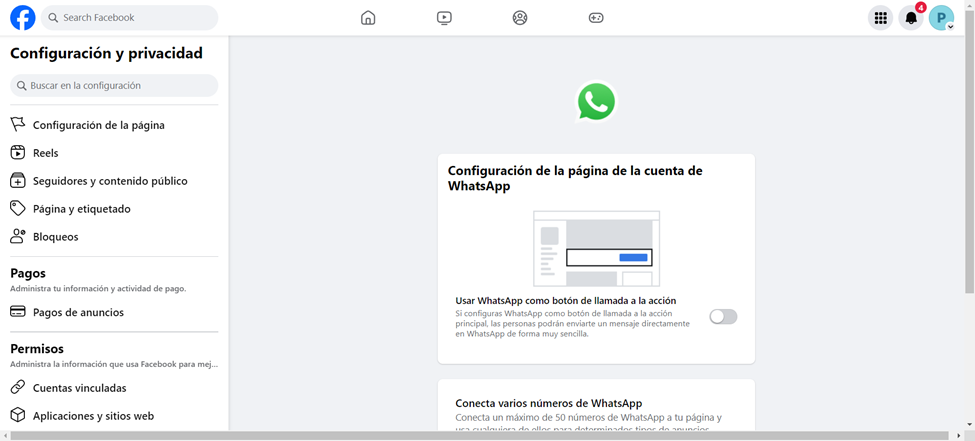This screenshot has width=975, height=441.
Task: Focus the Buscar en la configuración field
Action: click(114, 85)
